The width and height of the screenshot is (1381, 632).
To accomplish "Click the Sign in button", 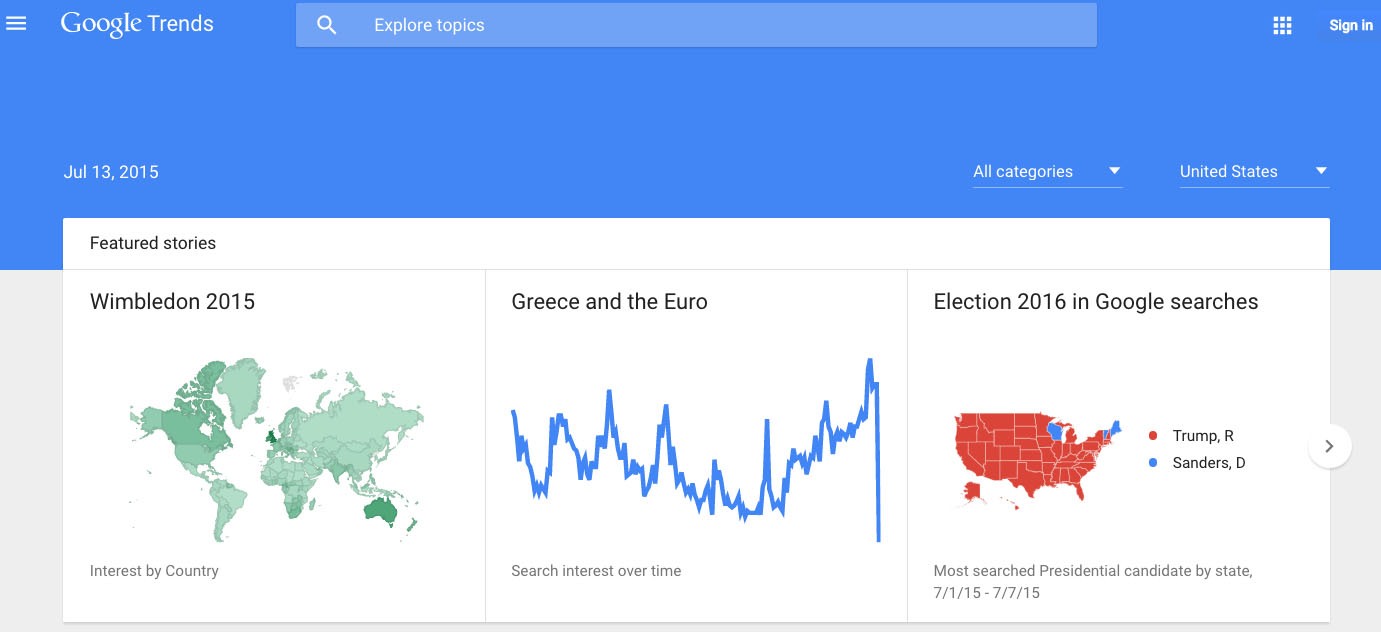I will (x=1350, y=25).
